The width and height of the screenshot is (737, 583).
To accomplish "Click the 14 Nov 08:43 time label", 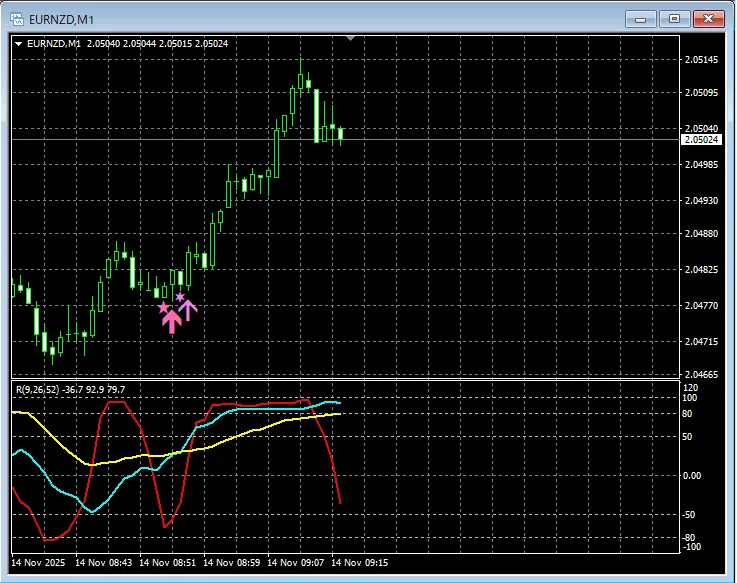I will pyautogui.click(x=103, y=562).
